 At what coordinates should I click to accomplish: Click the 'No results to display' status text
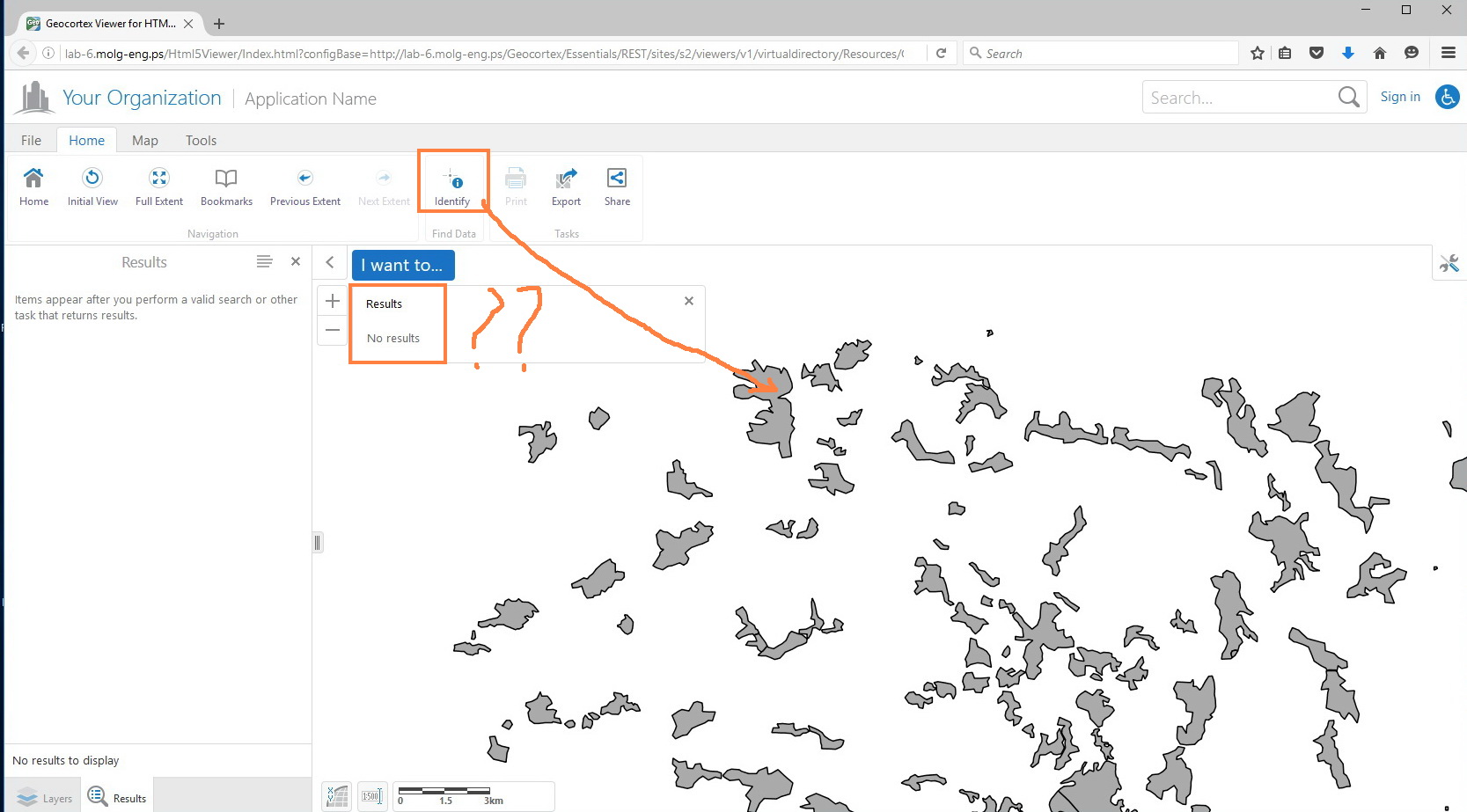tap(66, 760)
